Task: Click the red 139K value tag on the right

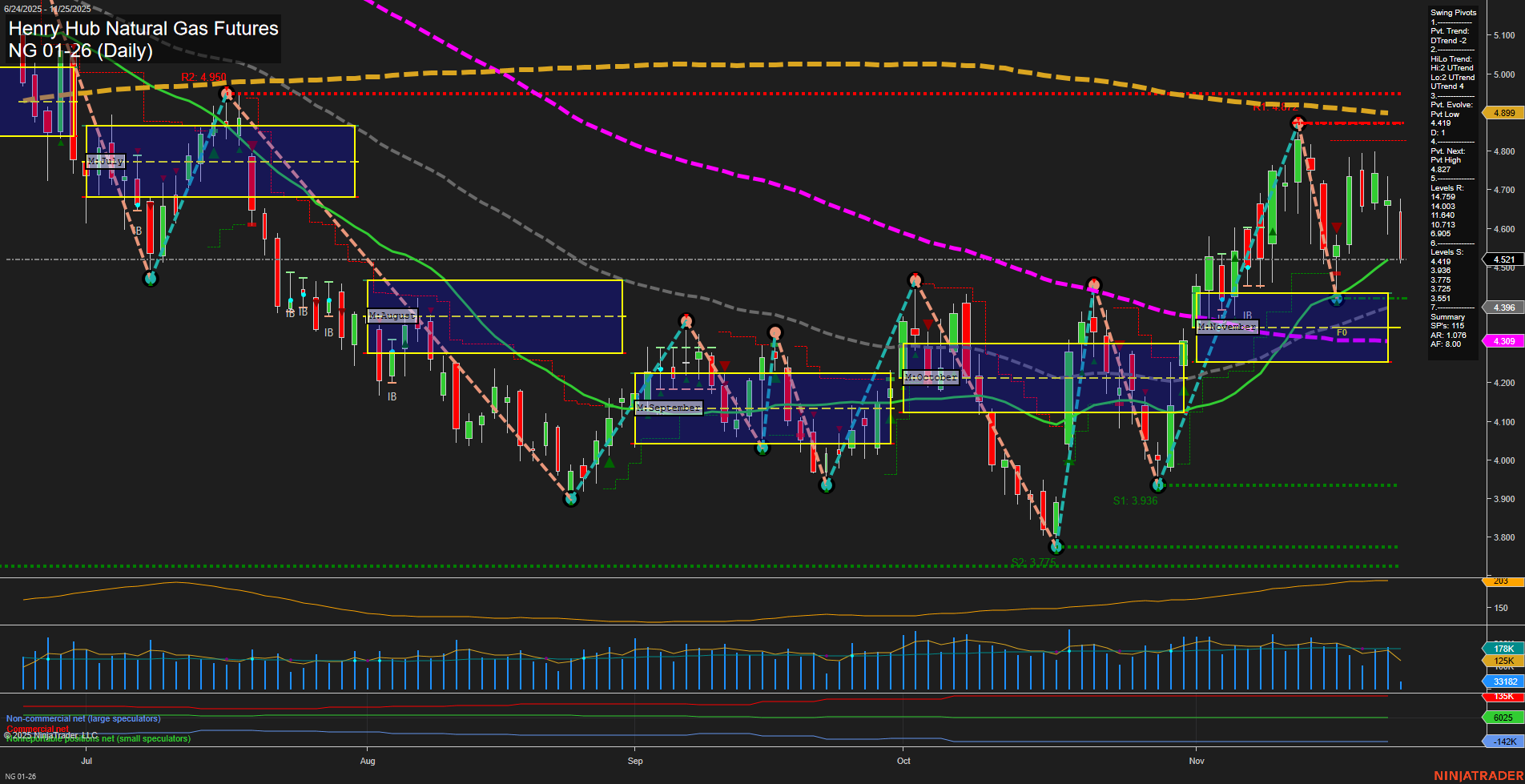Action: click(1503, 697)
